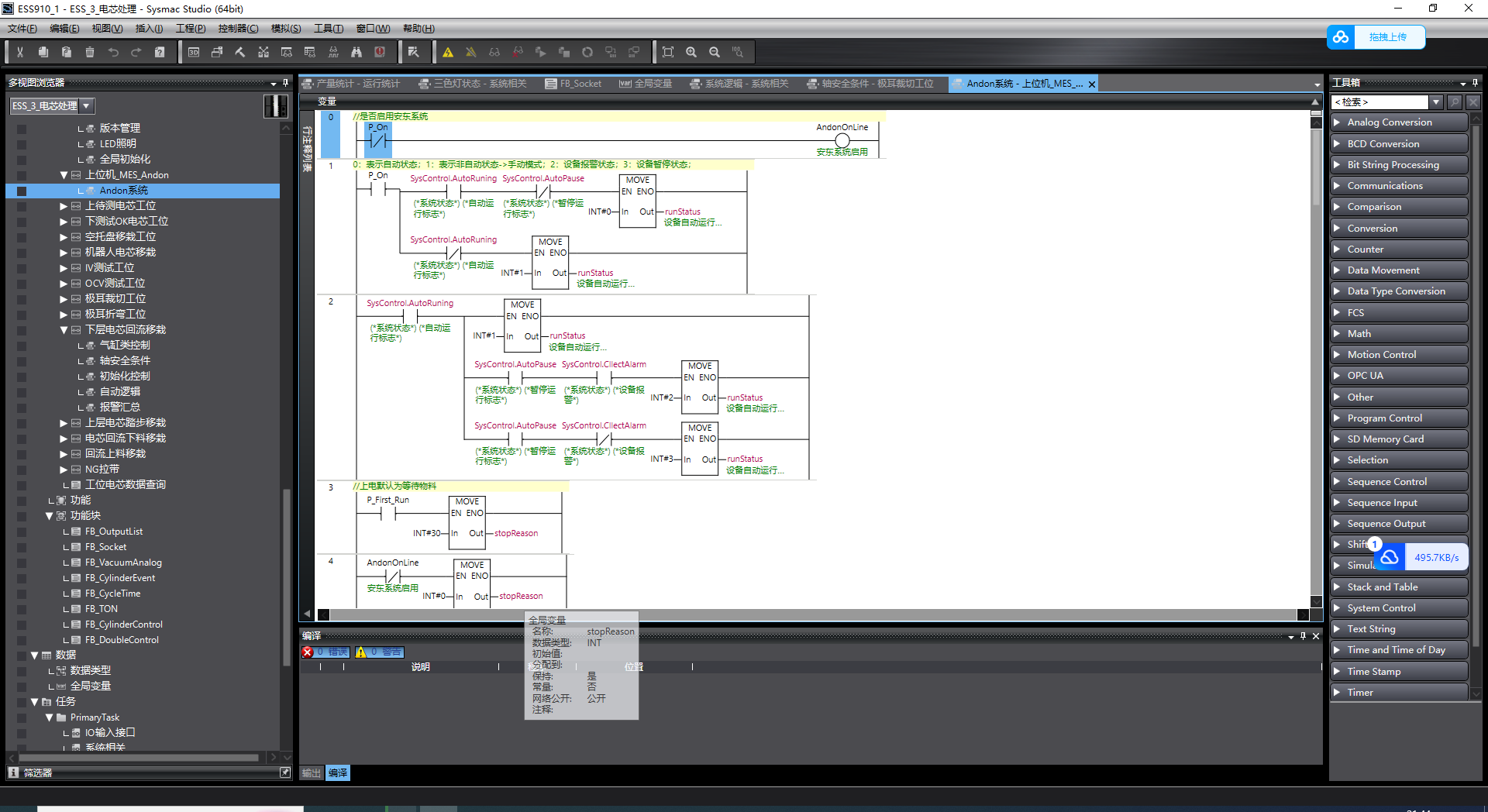1488x812 pixels.
Task: Toggle color marker beside LED照明 row
Action: tap(21, 144)
